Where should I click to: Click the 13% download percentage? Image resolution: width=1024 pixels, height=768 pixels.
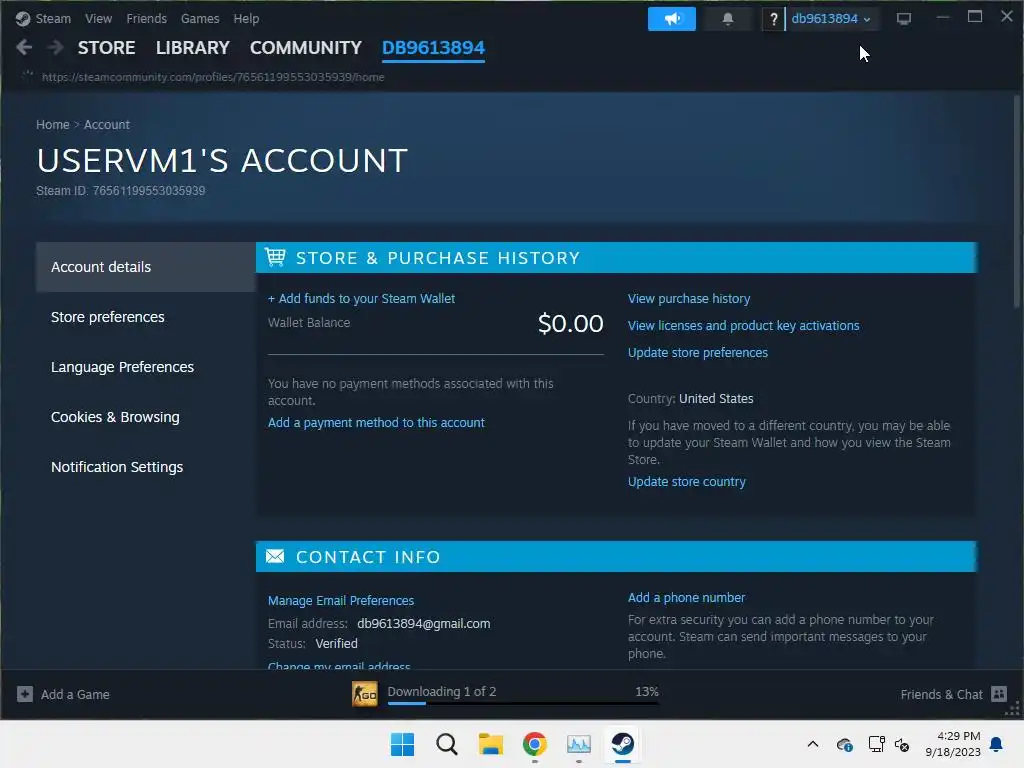(647, 691)
